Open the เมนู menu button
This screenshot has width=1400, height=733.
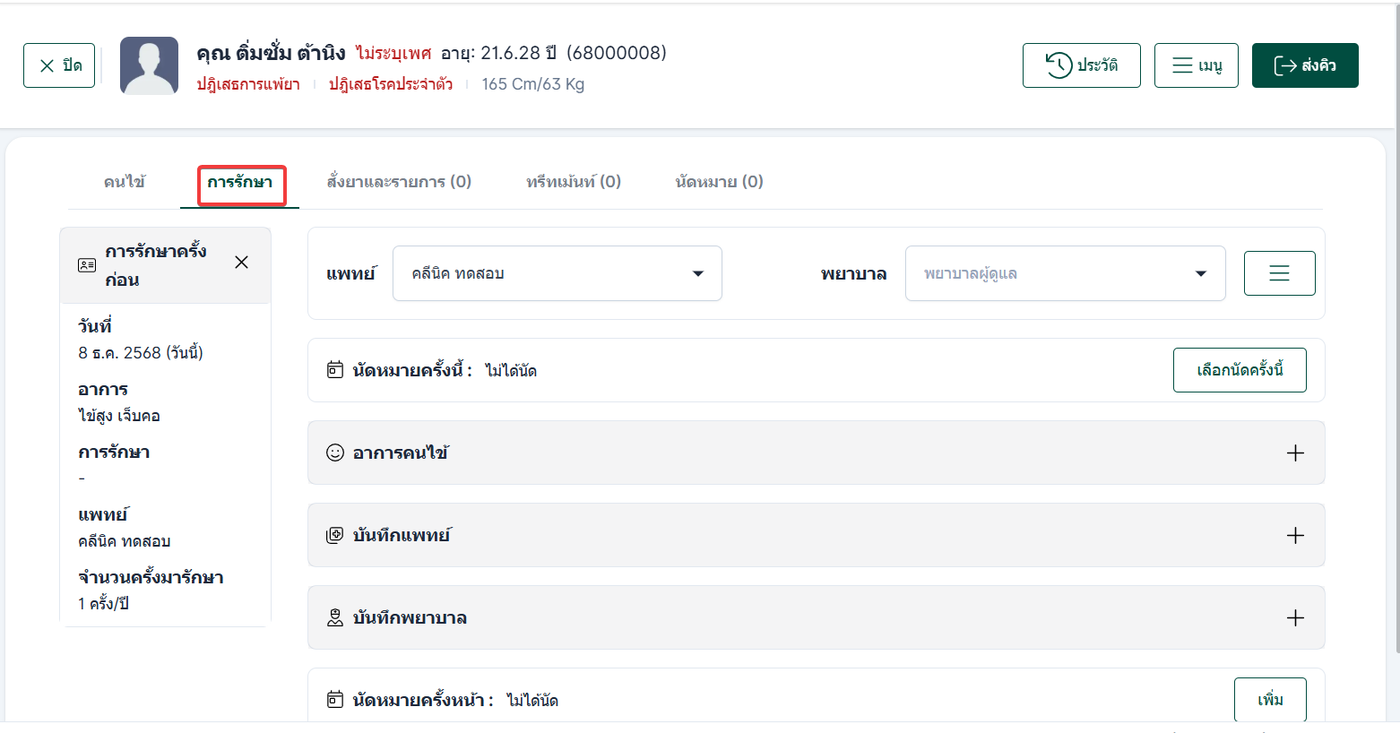click(1196, 66)
